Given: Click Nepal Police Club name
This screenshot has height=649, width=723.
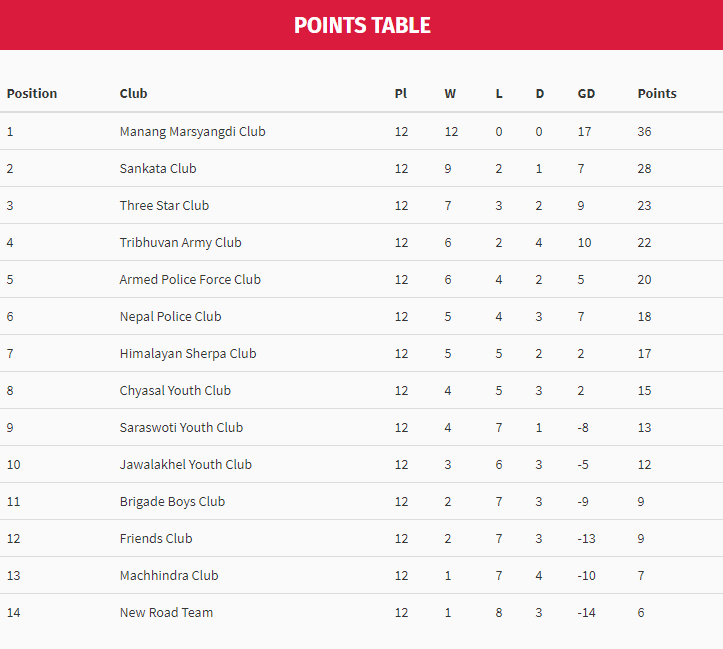Looking at the screenshot, I should pyautogui.click(x=170, y=317).
